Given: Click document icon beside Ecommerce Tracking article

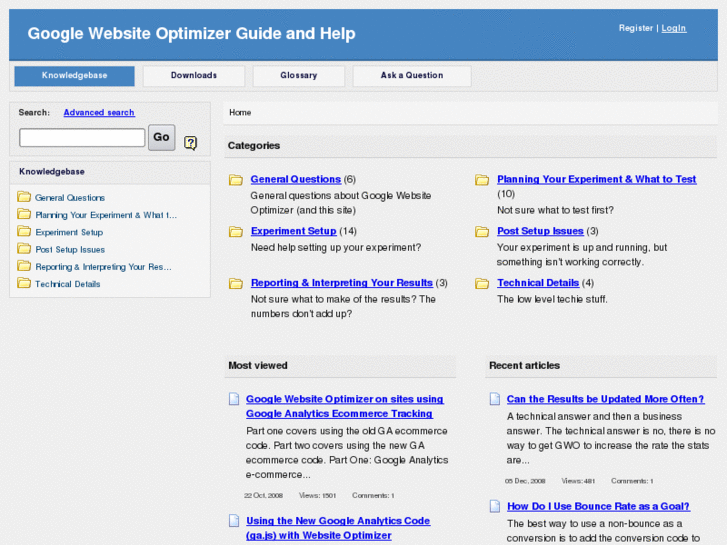Looking at the screenshot, I should pyautogui.click(x=234, y=399).
